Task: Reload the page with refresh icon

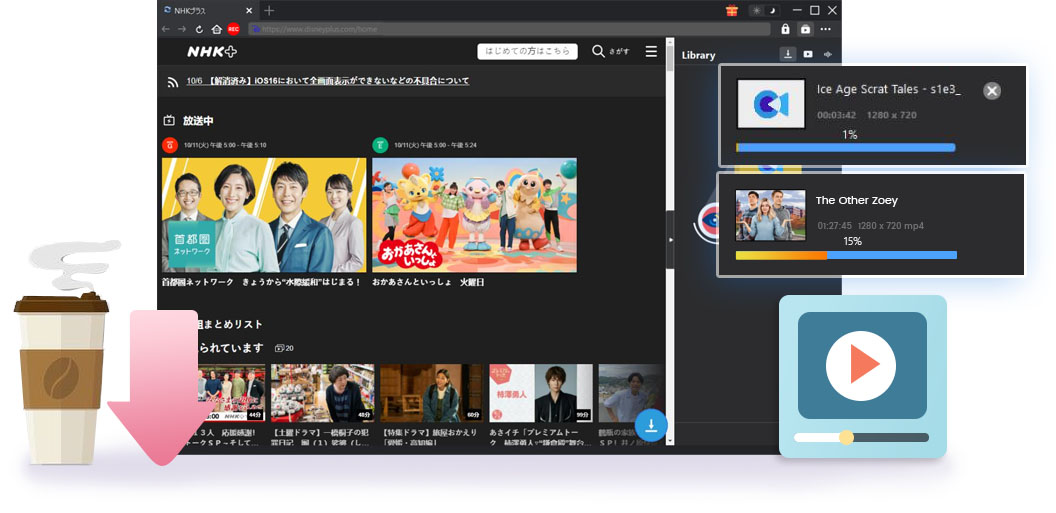Action: pyautogui.click(x=199, y=29)
